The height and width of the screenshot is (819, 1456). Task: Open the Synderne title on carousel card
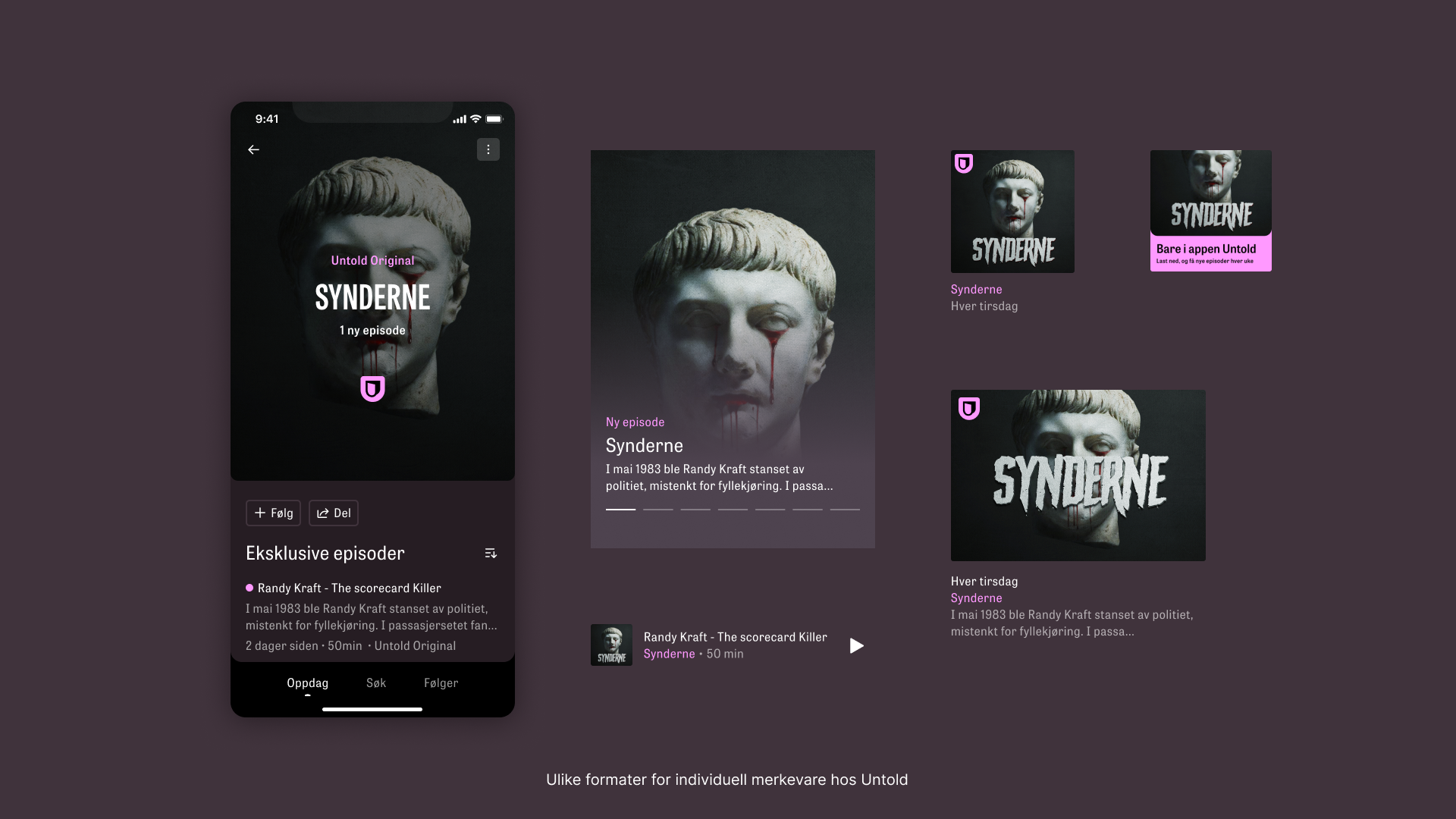coord(645,446)
